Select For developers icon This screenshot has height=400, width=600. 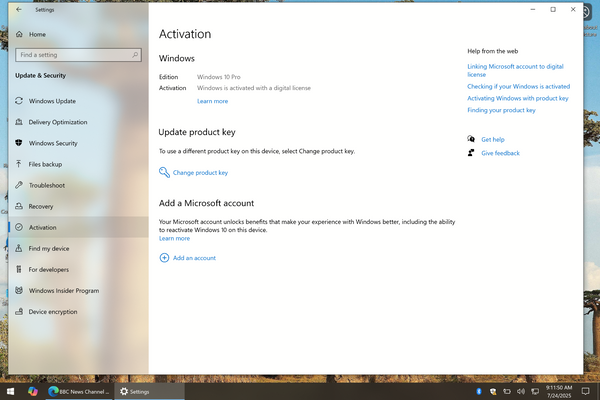[x=19, y=269]
